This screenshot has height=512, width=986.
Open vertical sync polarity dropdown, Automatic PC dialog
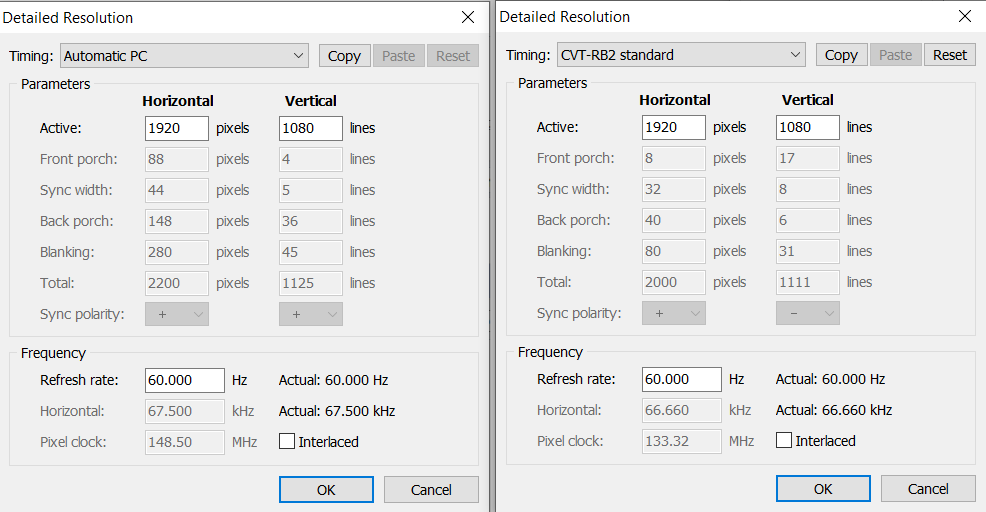coord(311,314)
